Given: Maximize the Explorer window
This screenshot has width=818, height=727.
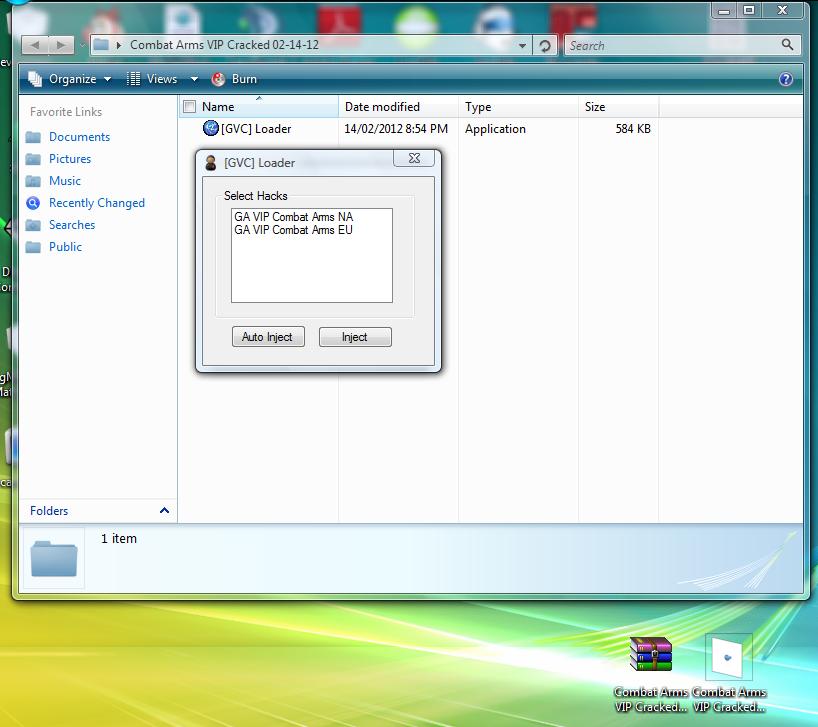Looking at the screenshot, I should [x=749, y=10].
